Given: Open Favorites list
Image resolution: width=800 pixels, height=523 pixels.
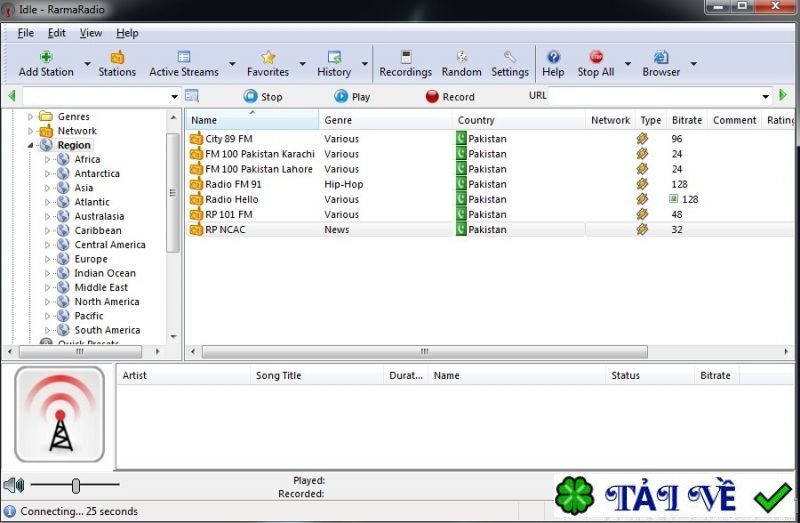Looking at the screenshot, I should 268,64.
